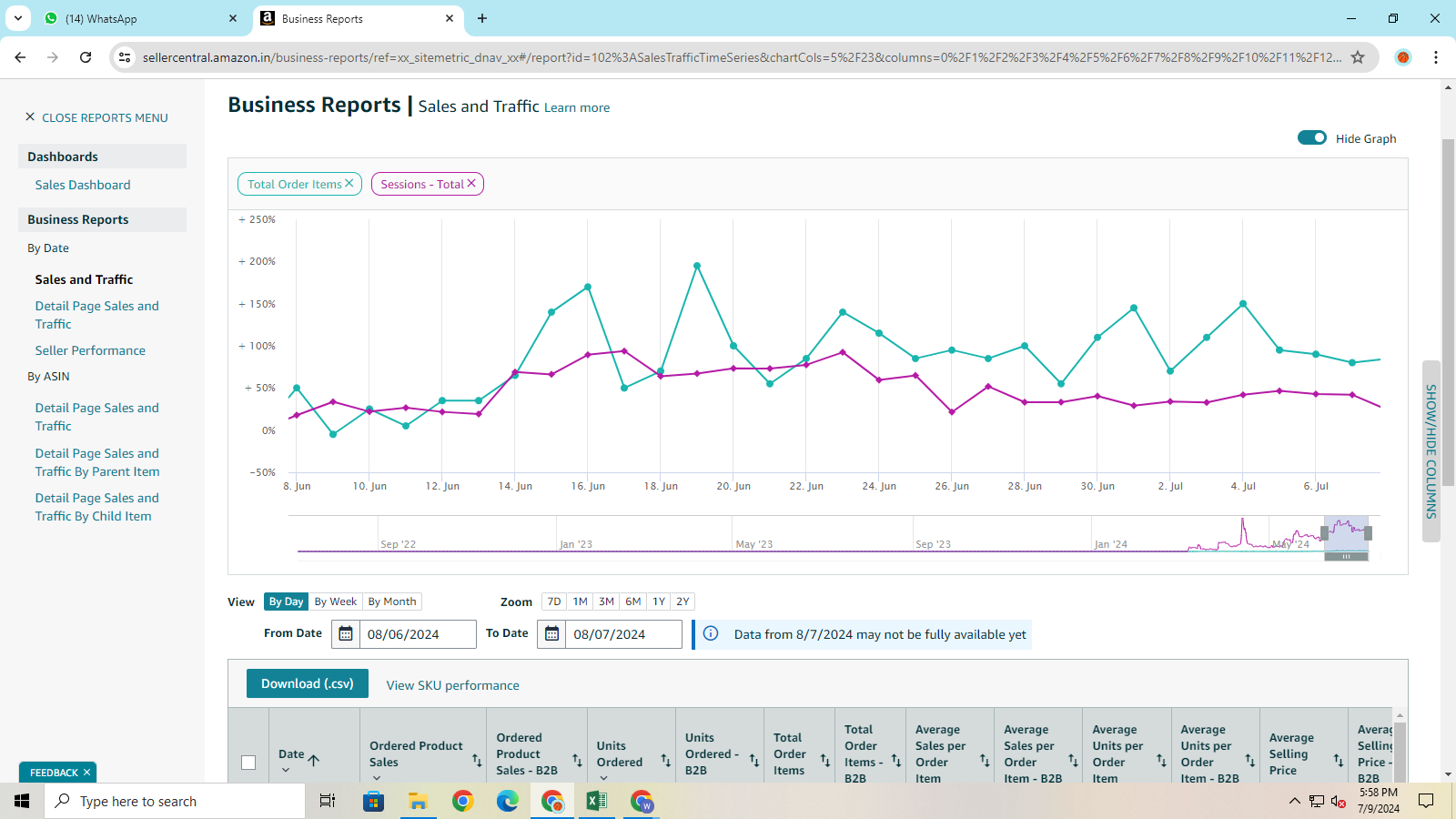Expand the SHOW/HIDE COLUMNS side panel
The height and width of the screenshot is (819, 1456).
click(x=1431, y=450)
